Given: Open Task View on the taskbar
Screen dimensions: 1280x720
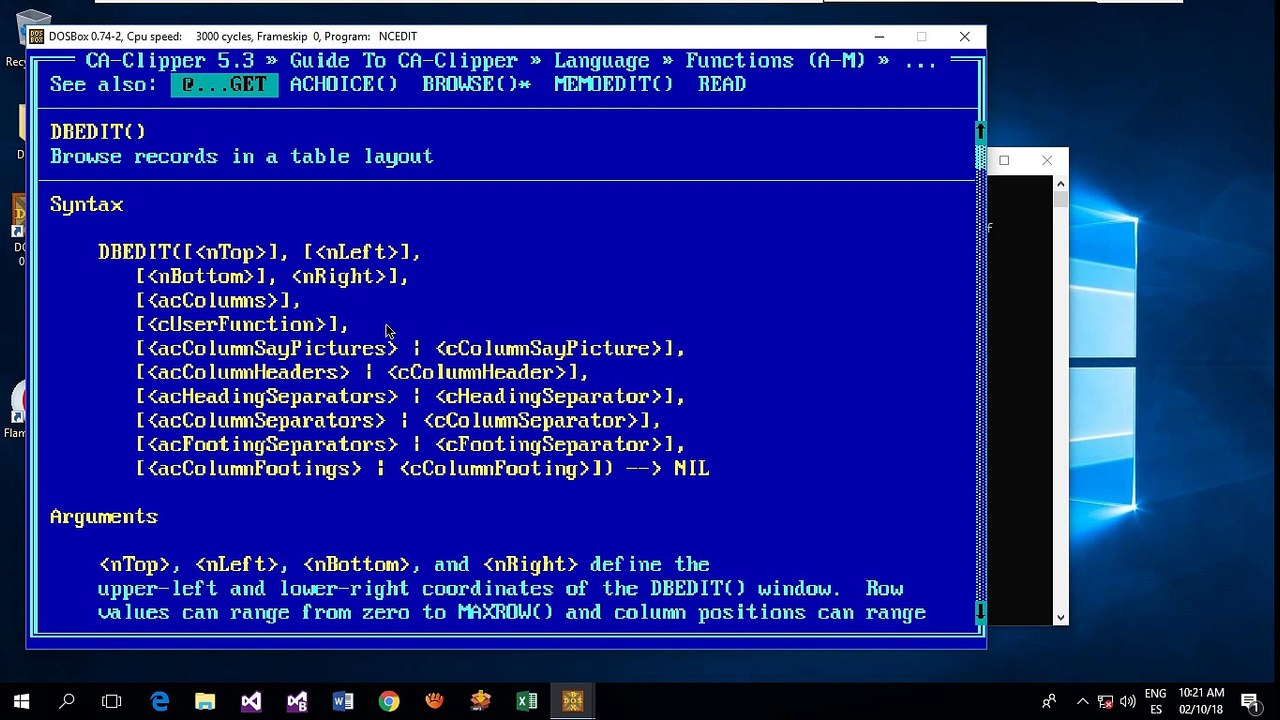Looking at the screenshot, I should click(x=112, y=701).
